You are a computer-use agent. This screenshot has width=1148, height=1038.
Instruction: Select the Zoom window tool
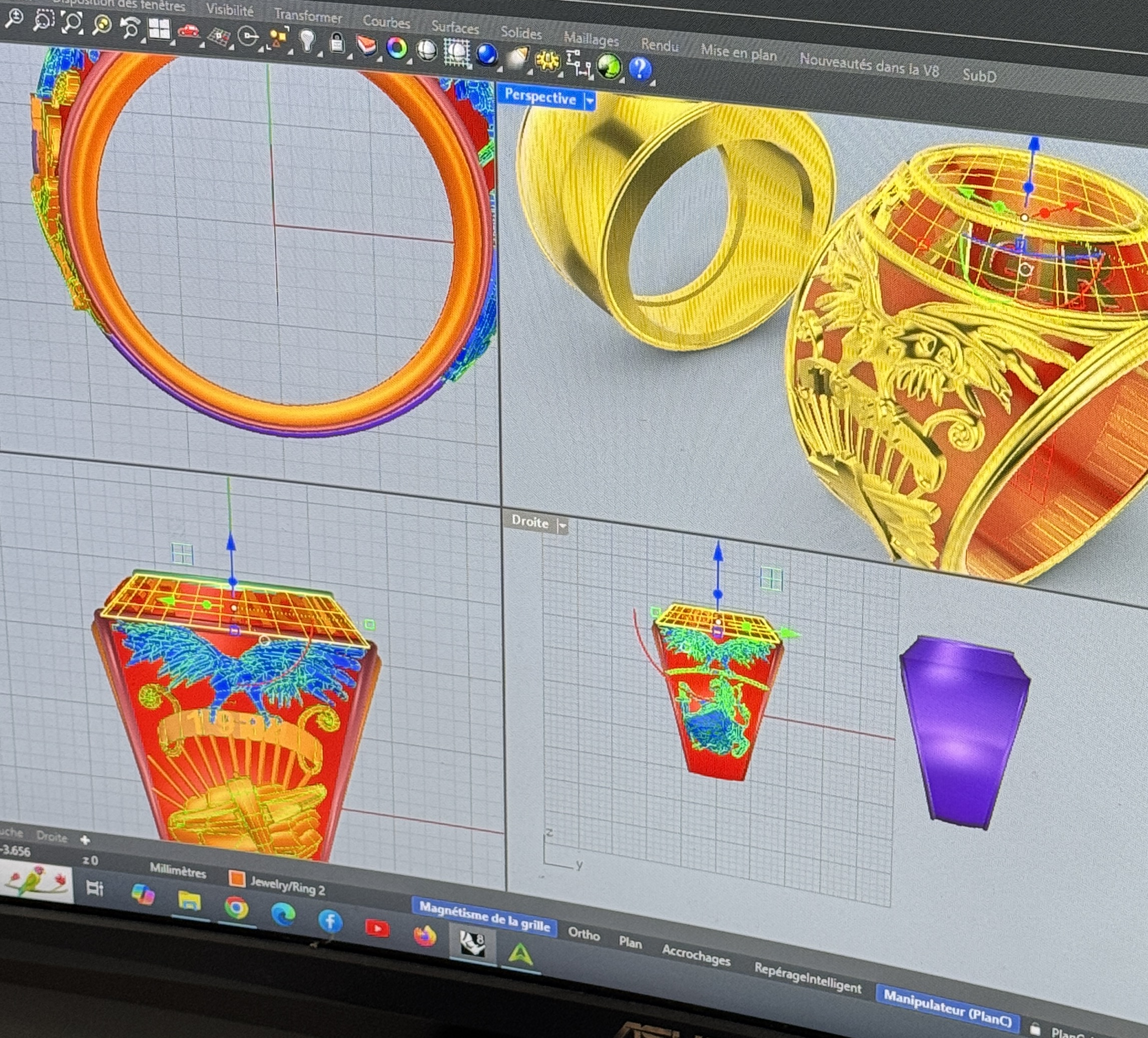click(x=43, y=21)
